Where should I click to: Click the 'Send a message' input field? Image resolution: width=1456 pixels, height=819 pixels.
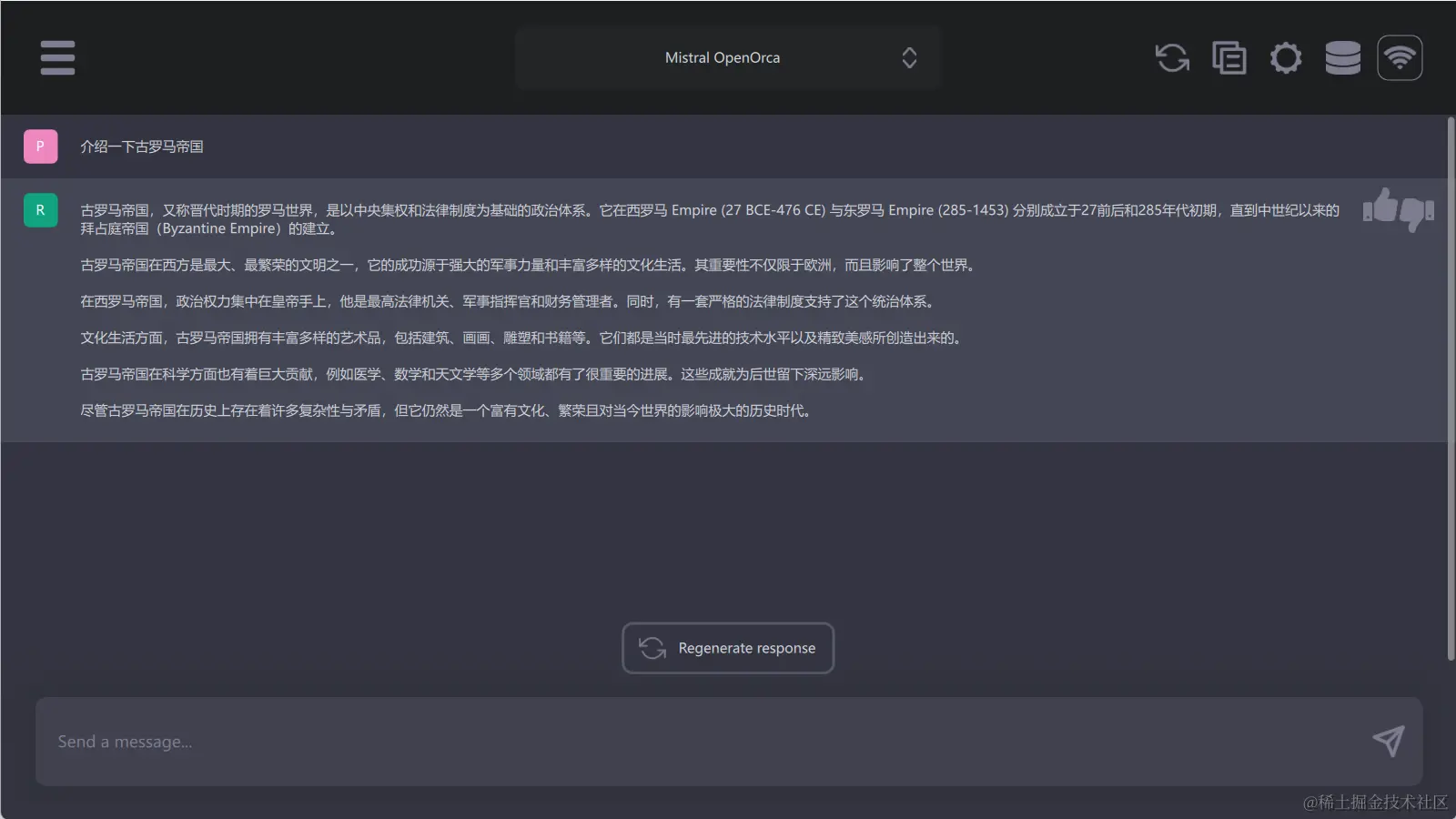coord(637,742)
